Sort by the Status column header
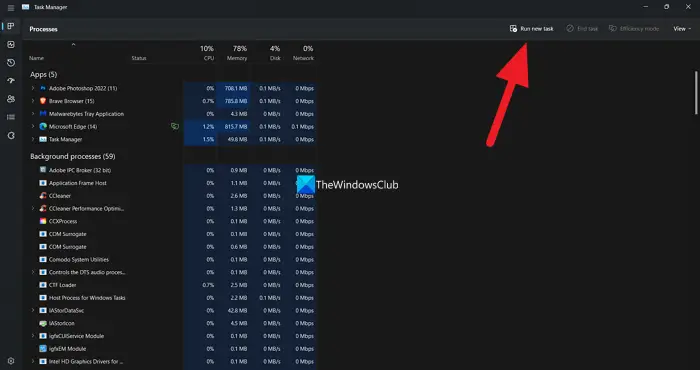The width and height of the screenshot is (700, 370). [139, 58]
